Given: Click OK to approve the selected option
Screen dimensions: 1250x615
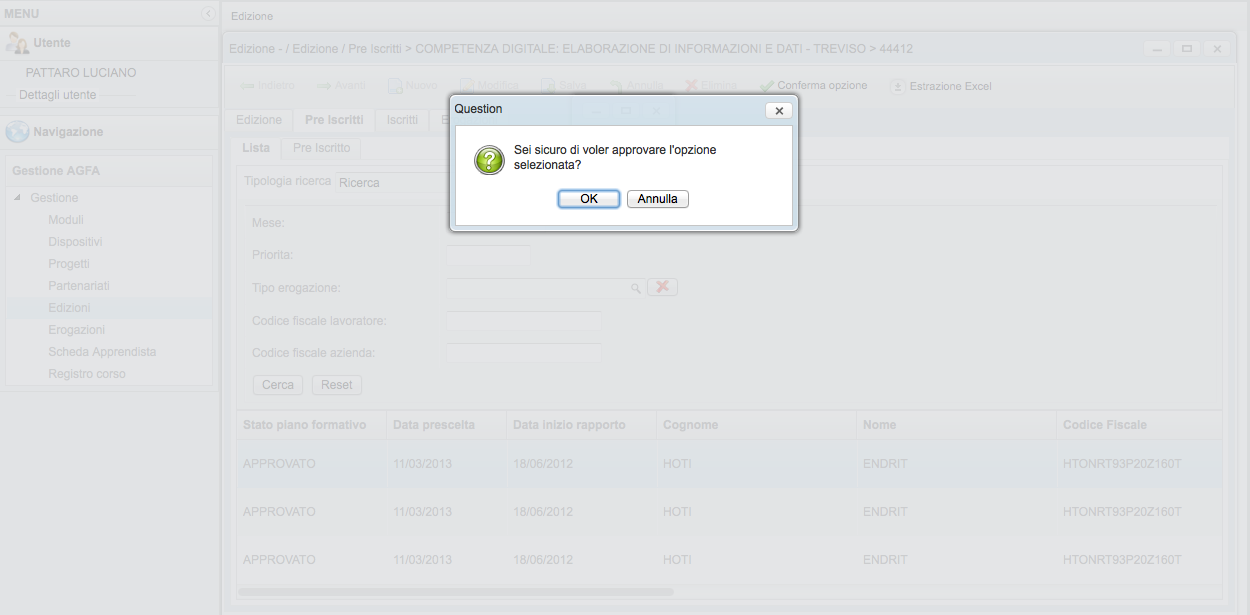Looking at the screenshot, I should [588, 199].
